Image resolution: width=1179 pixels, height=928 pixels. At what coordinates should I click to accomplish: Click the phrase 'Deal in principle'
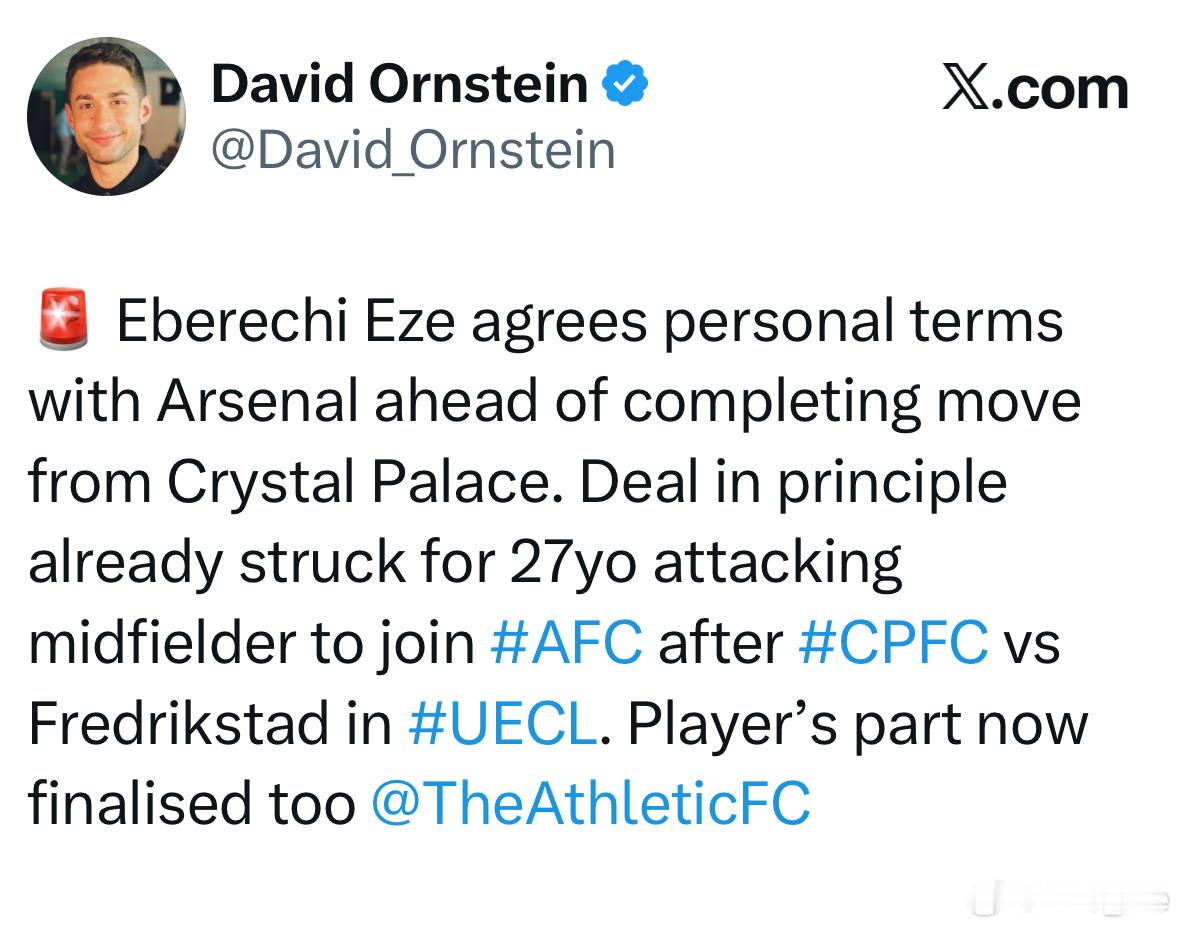coord(793,482)
